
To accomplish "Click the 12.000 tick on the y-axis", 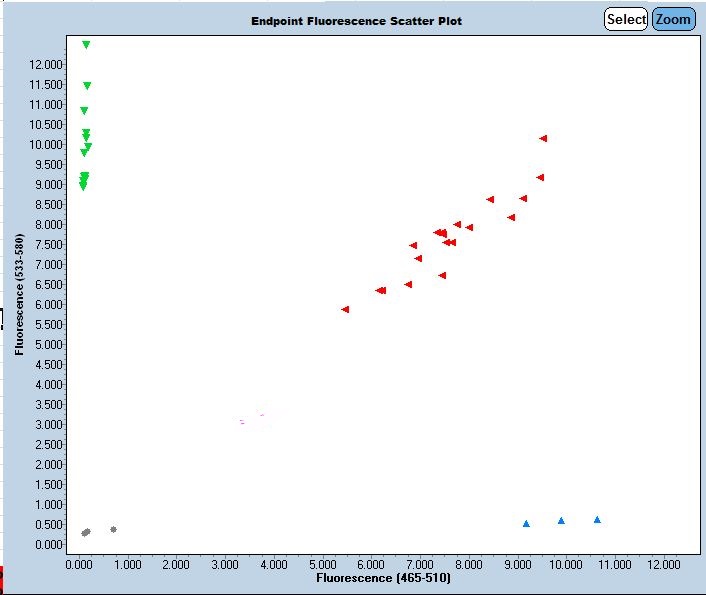I will coord(48,64).
